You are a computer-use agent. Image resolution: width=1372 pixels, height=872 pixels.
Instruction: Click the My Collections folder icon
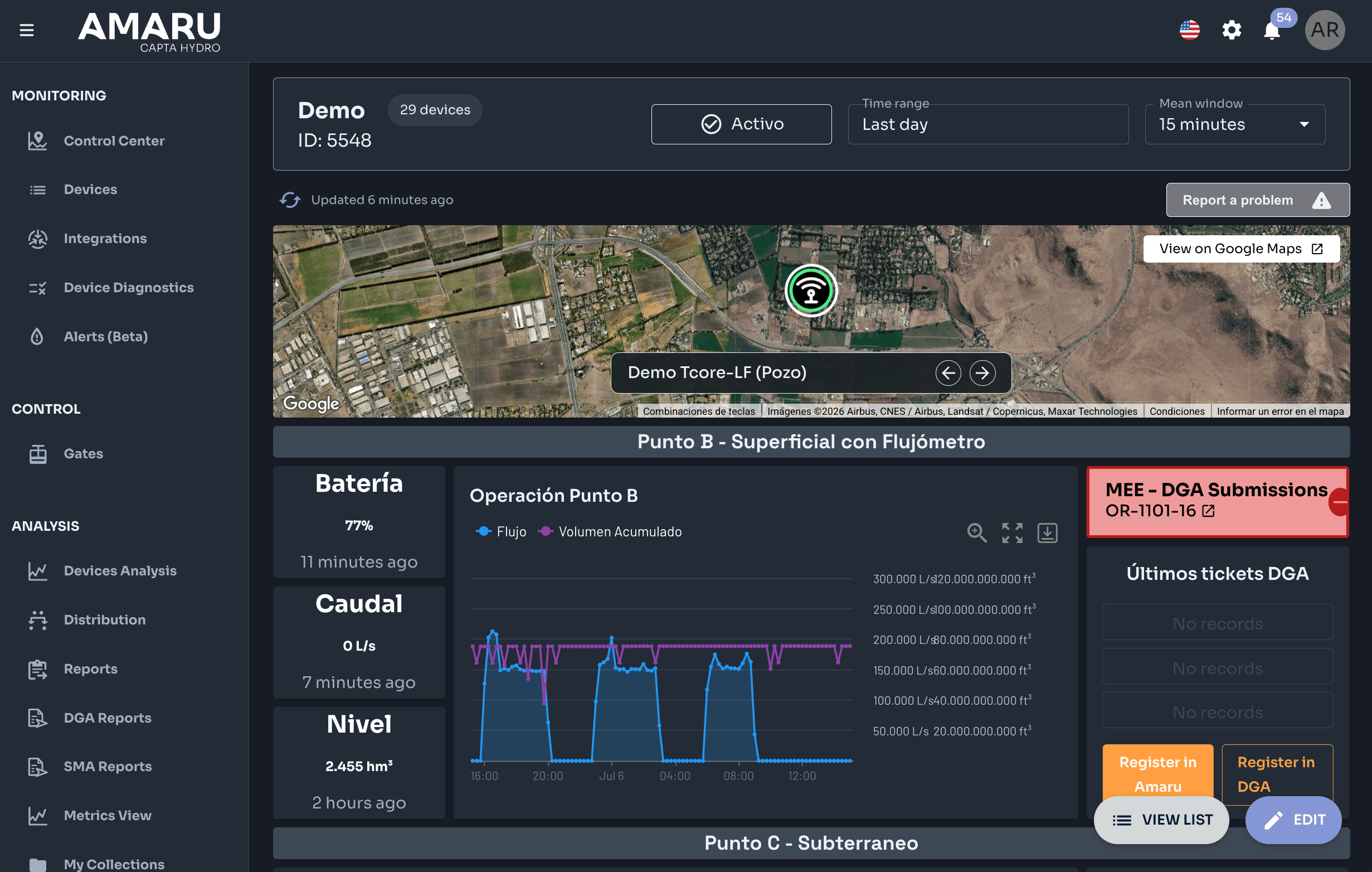point(37,865)
